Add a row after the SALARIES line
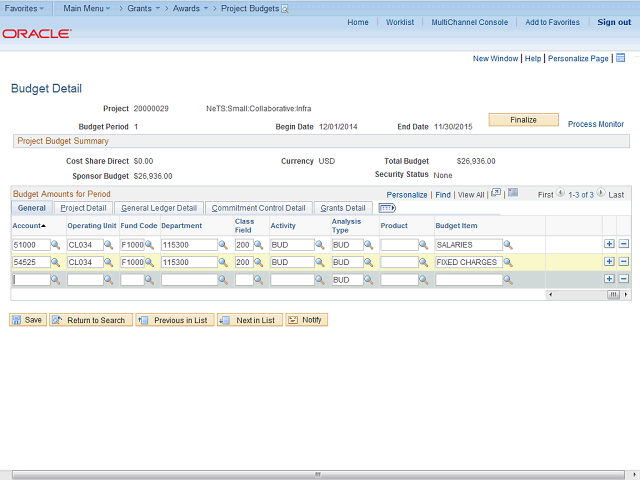 [609, 245]
